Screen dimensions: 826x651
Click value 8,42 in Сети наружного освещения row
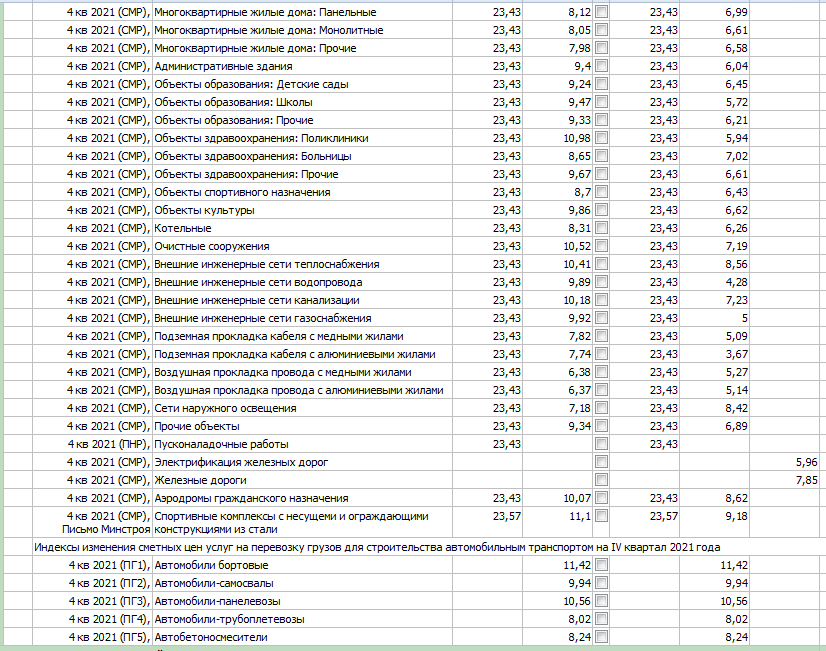736,408
